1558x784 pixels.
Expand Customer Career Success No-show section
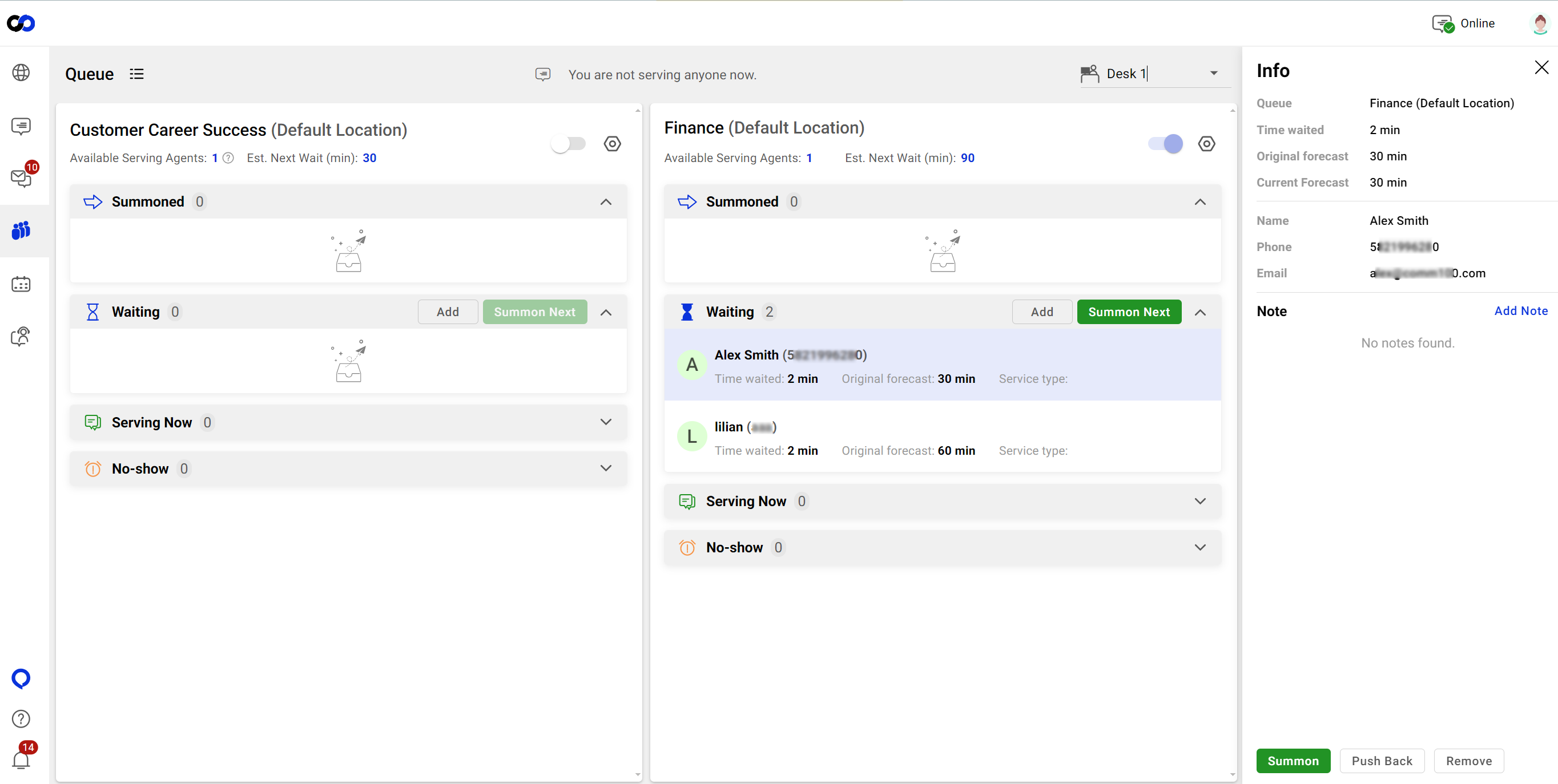coord(606,468)
